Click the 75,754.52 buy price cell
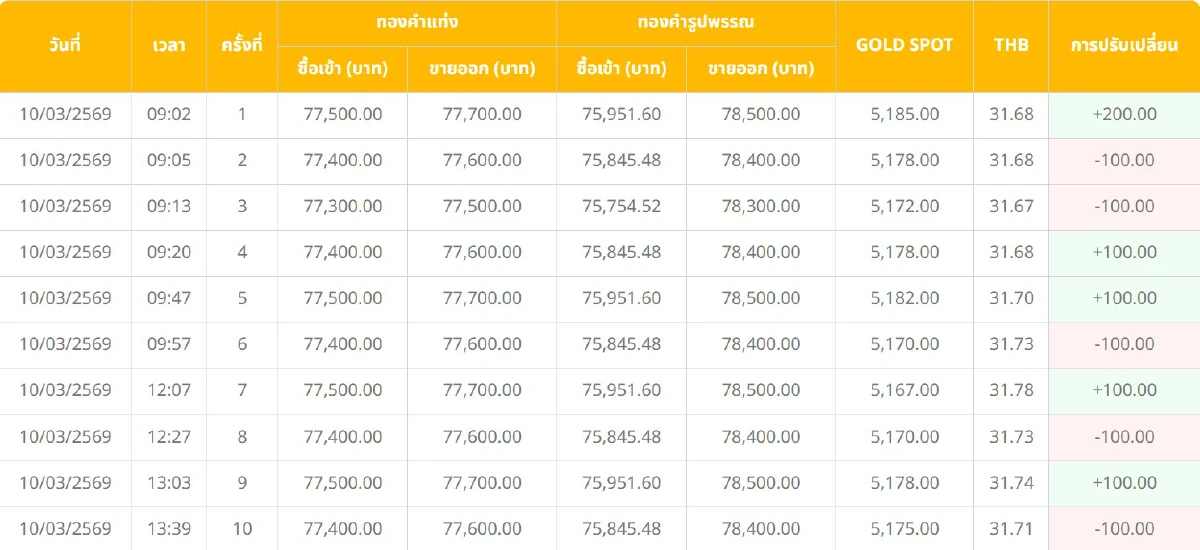The image size is (1200, 550). pos(621,206)
